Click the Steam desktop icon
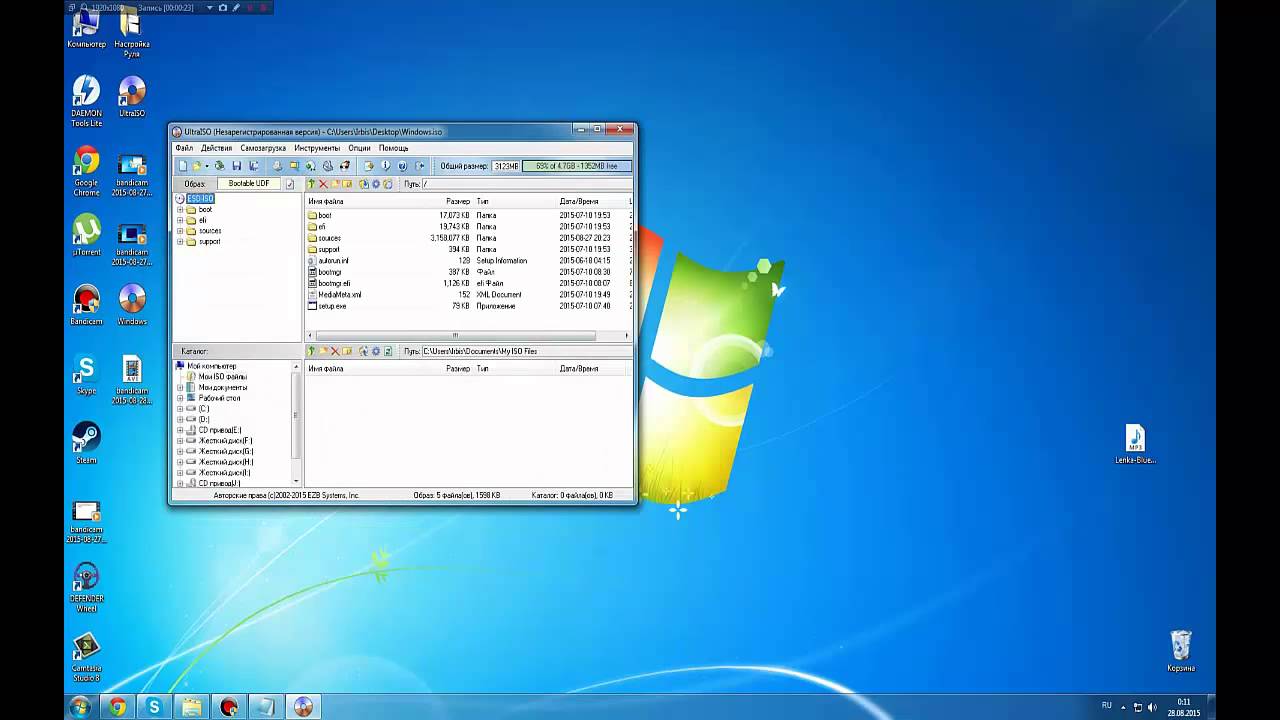Viewport: 1280px width, 720px height. 86,443
